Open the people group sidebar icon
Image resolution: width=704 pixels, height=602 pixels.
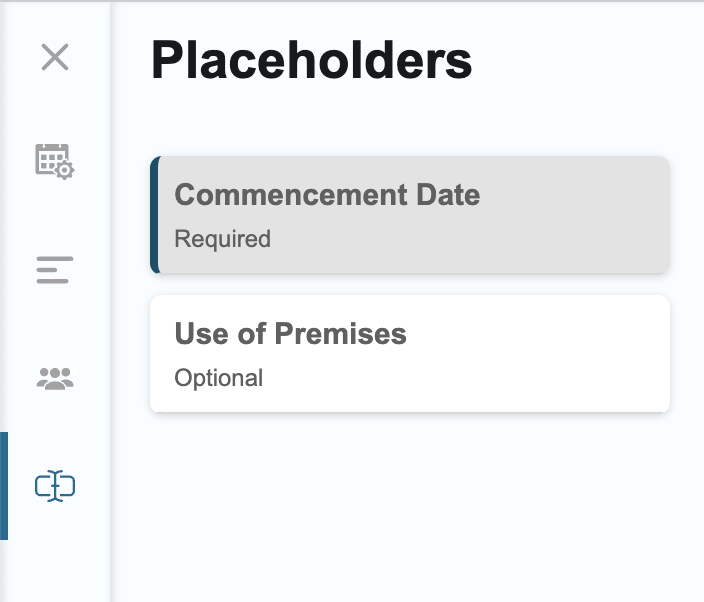(x=55, y=378)
